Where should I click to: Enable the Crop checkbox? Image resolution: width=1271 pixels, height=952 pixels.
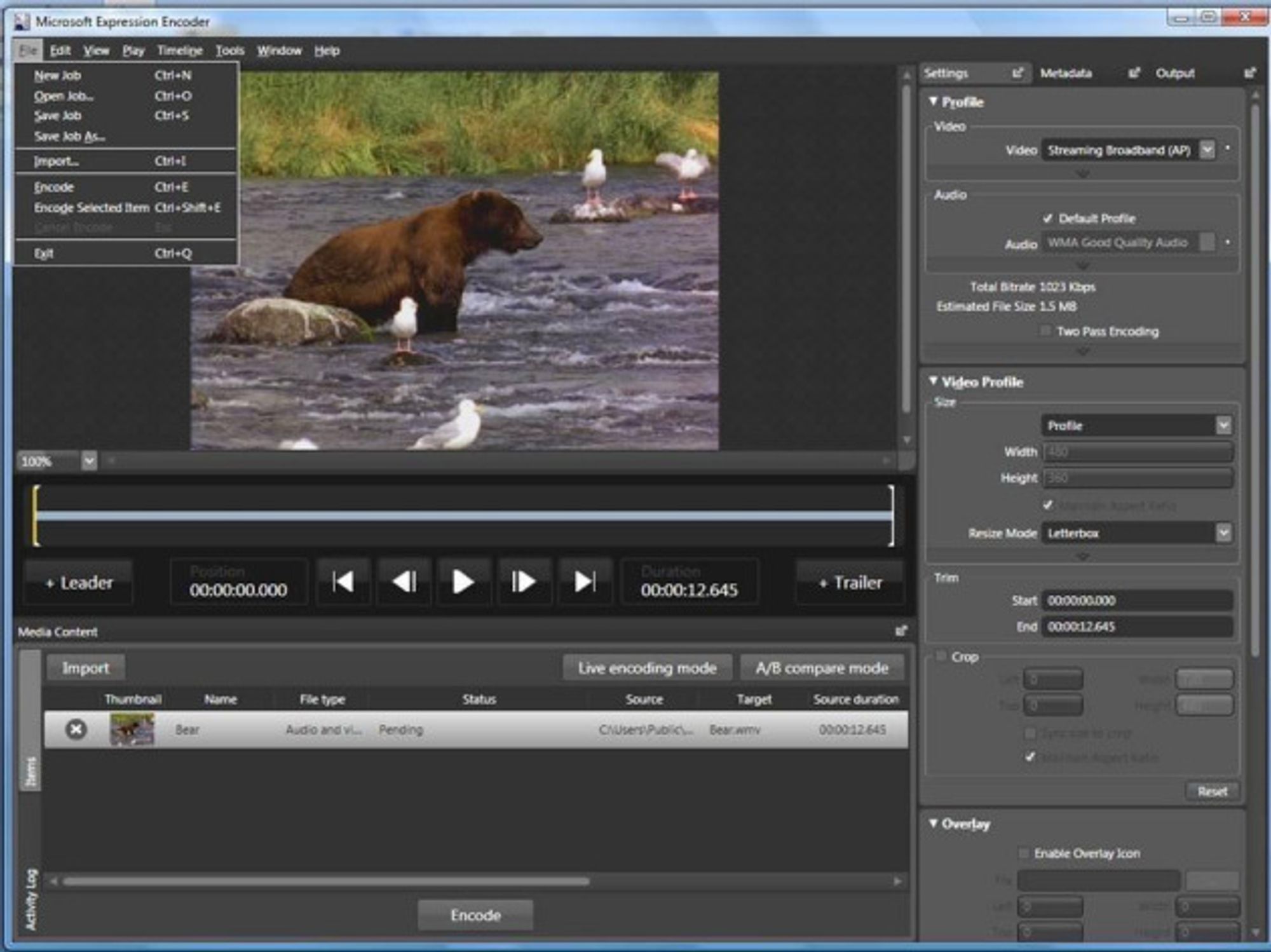942,656
